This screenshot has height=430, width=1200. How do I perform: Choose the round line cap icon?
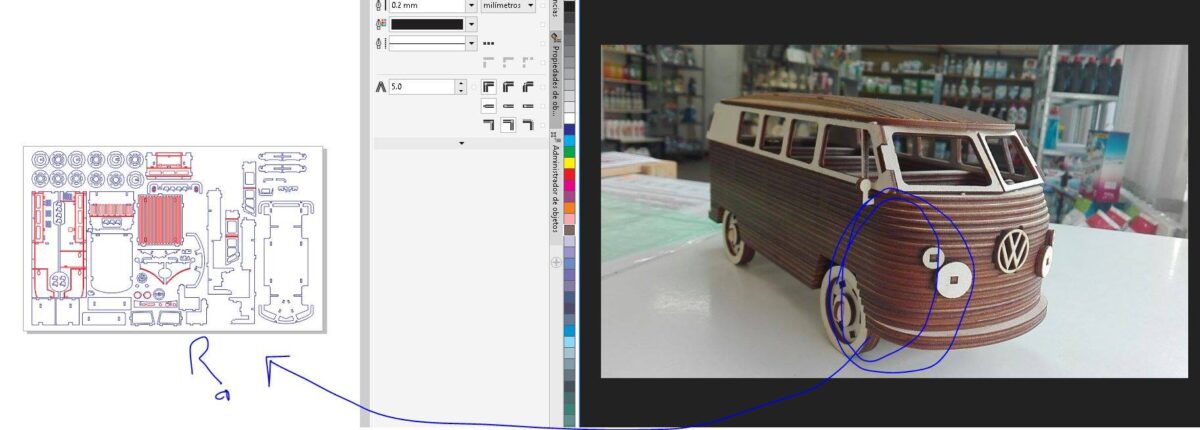[x=508, y=105]
